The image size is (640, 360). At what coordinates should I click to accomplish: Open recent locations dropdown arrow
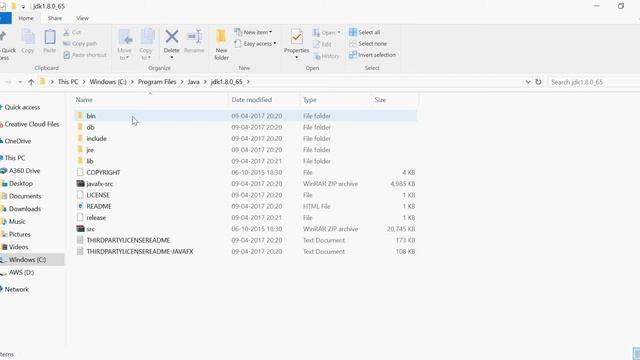tap(20, 82)
